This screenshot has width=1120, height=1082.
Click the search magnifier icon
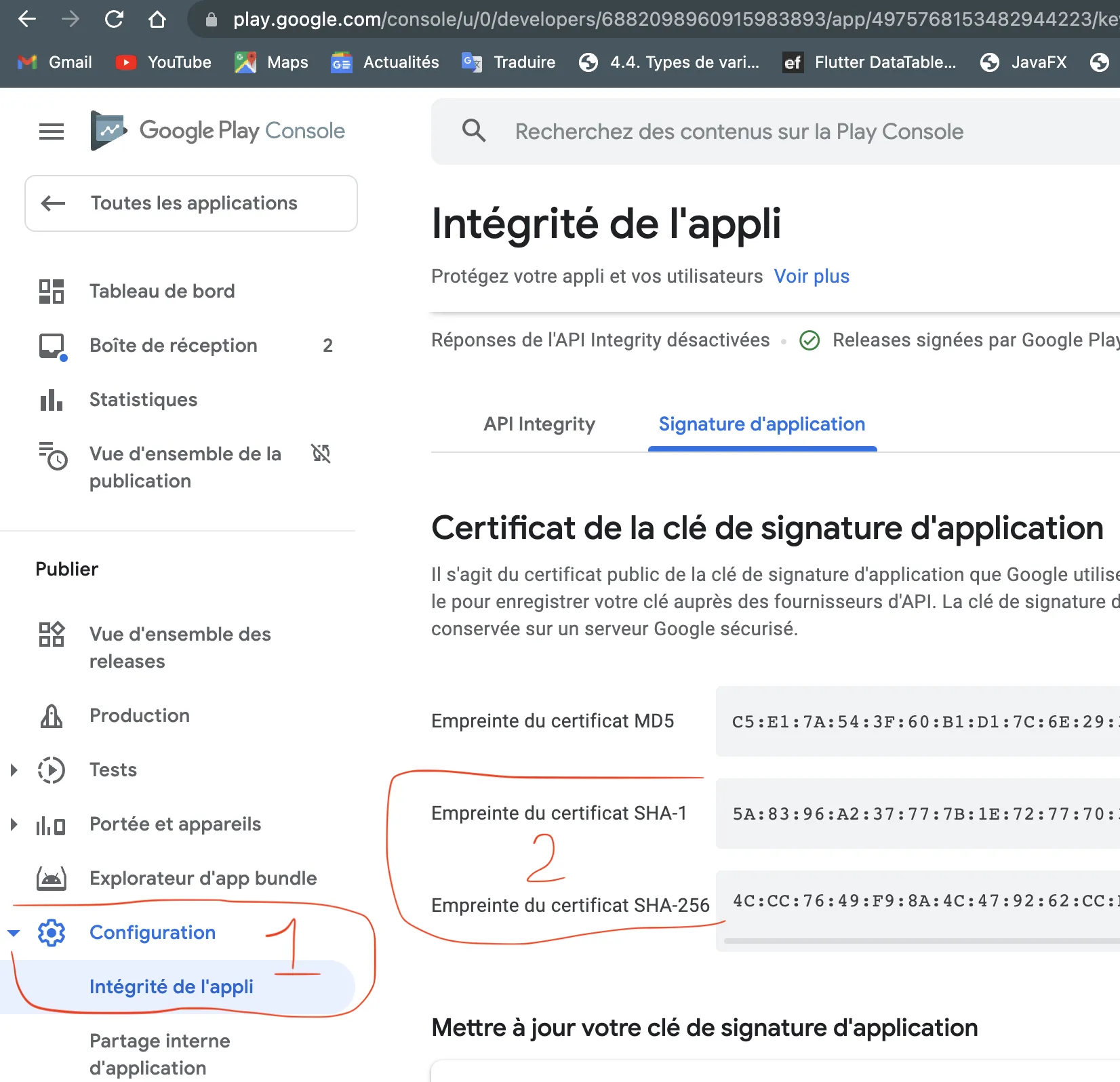pyautogui.click(x=474, y=130)
